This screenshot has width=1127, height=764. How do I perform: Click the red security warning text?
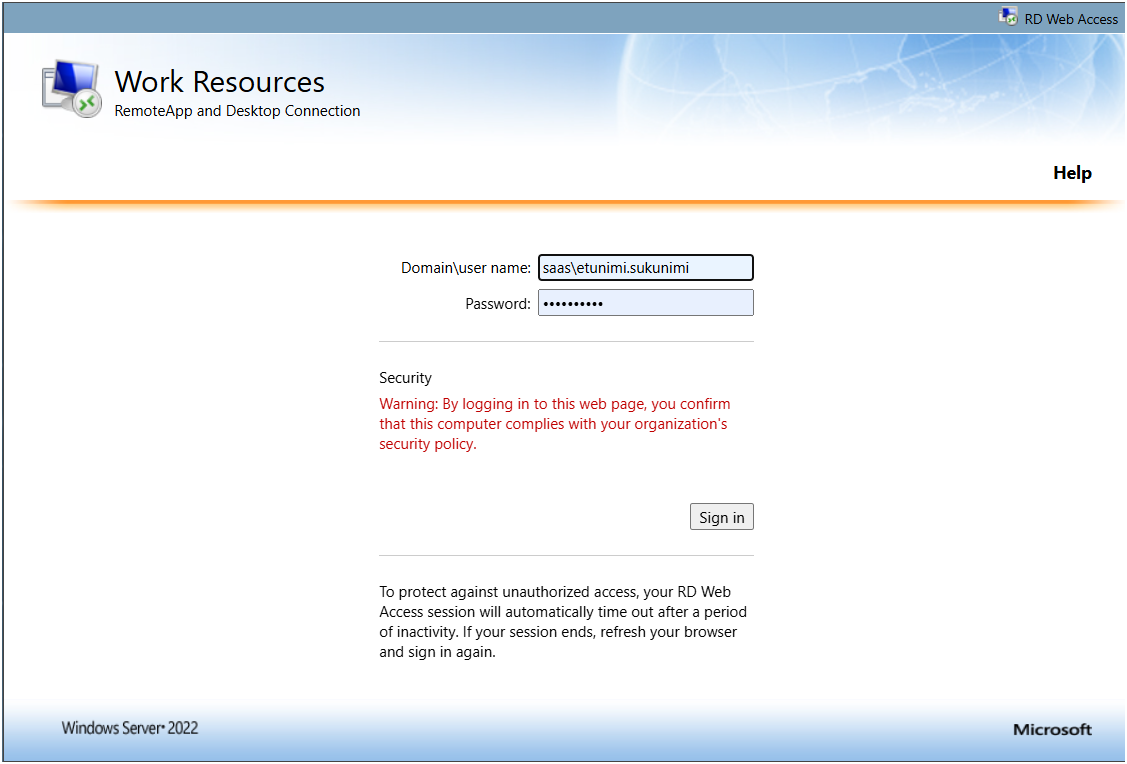[554, 424]
